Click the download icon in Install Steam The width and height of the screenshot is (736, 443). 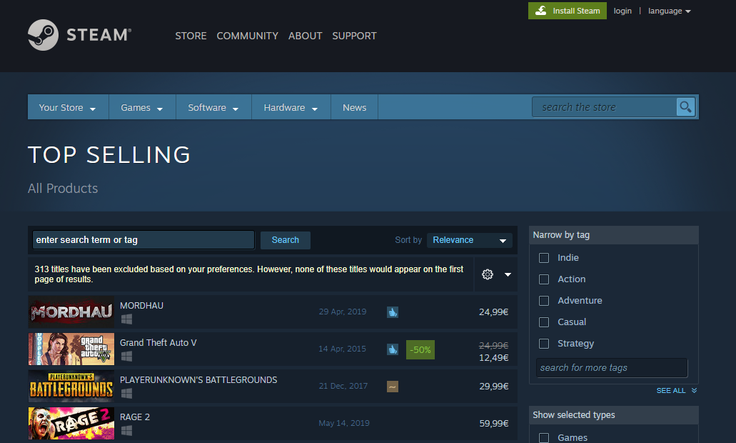coord(541,10)
